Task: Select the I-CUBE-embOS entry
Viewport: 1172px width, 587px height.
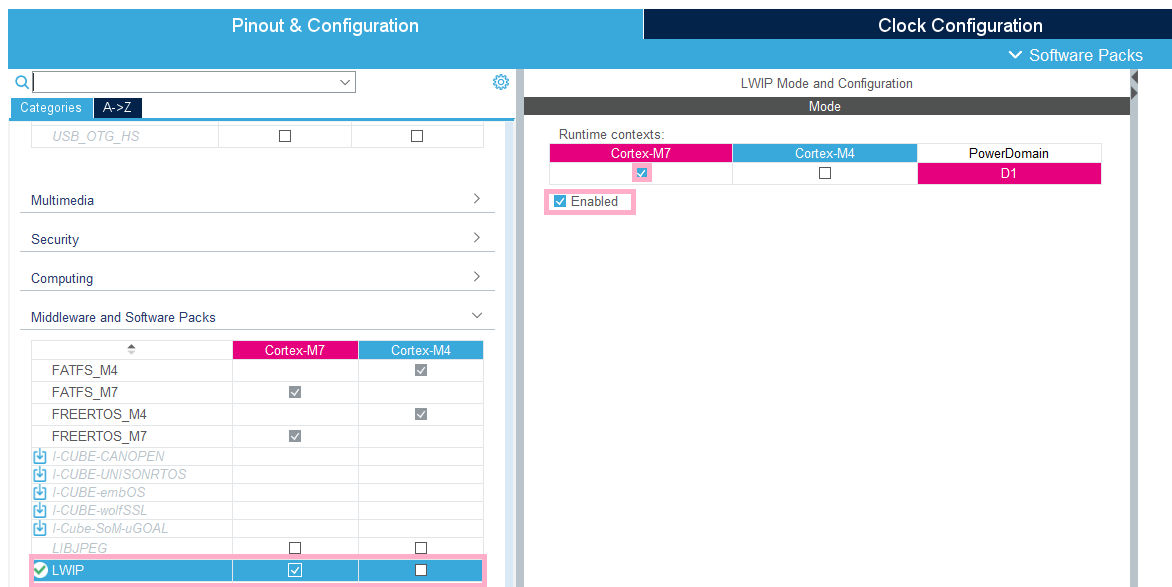Action: click(99, 492)
